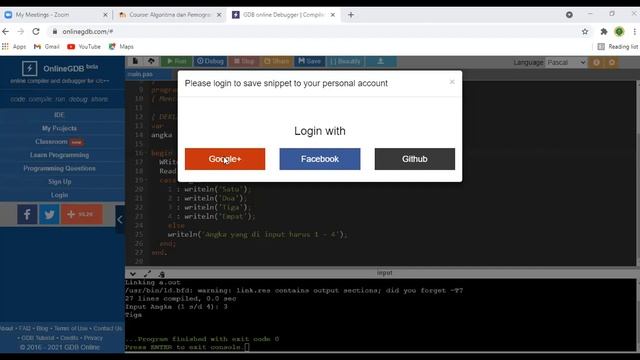Click the Blog footer link
640x360 pixels.
(x=42, y=328)
